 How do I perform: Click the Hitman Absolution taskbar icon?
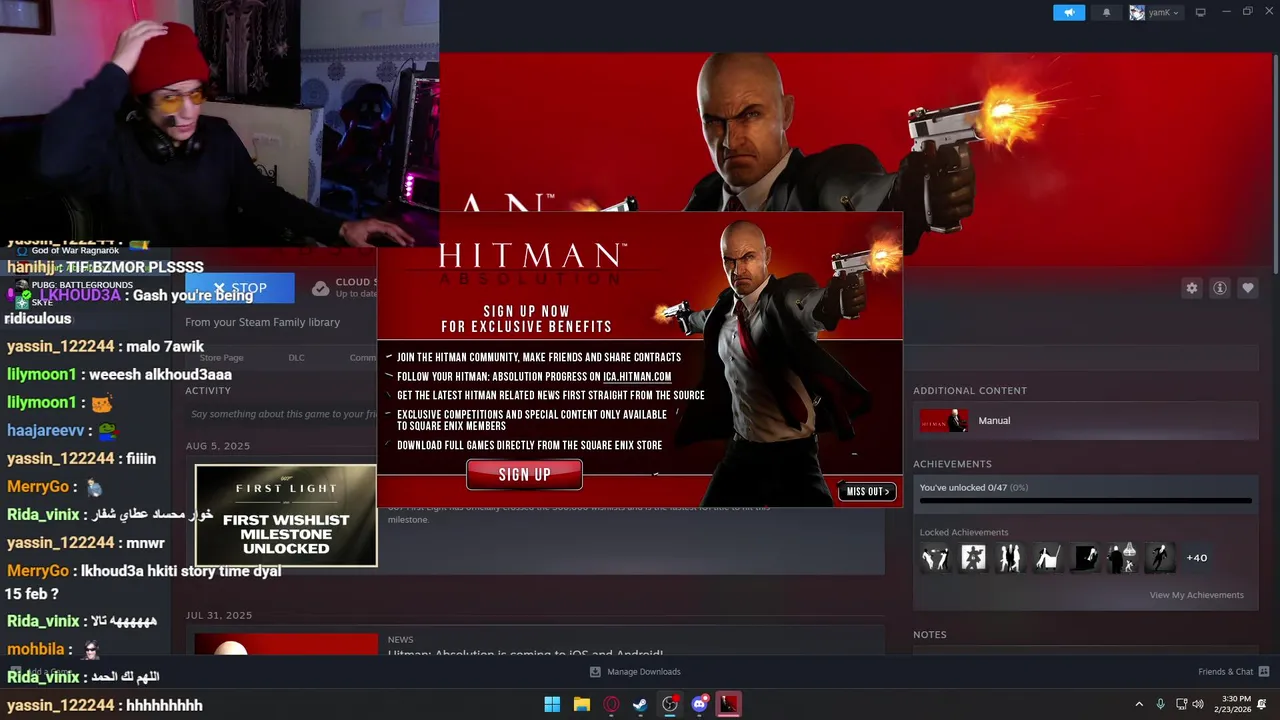(x=729, y=704)
